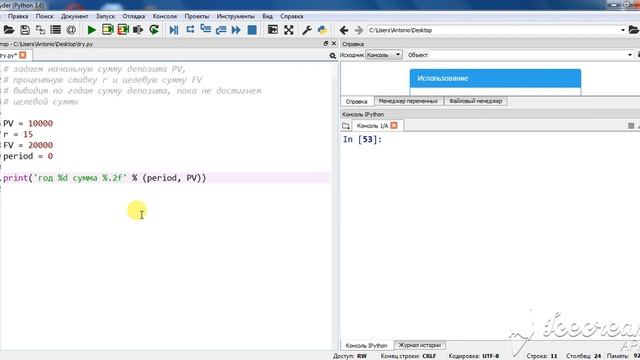This screenshot has height=360, width=640.
Task: Open the Поиск menu
Action: coord(44,16)
